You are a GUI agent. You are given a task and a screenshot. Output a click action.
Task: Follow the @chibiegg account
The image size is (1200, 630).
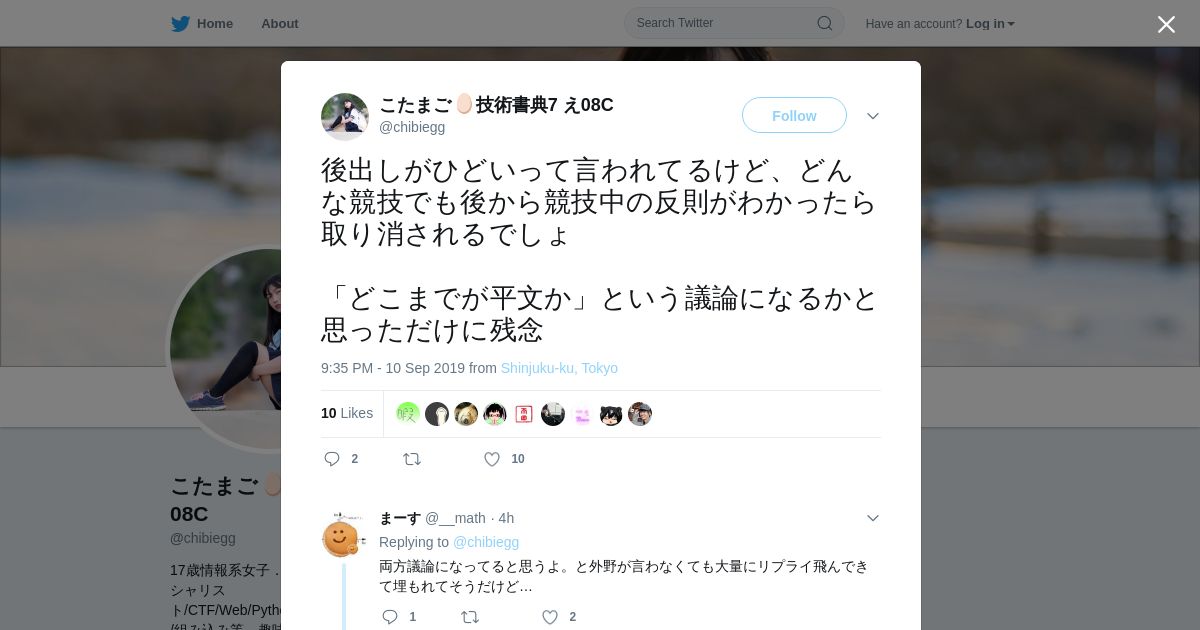click(794, 115)
